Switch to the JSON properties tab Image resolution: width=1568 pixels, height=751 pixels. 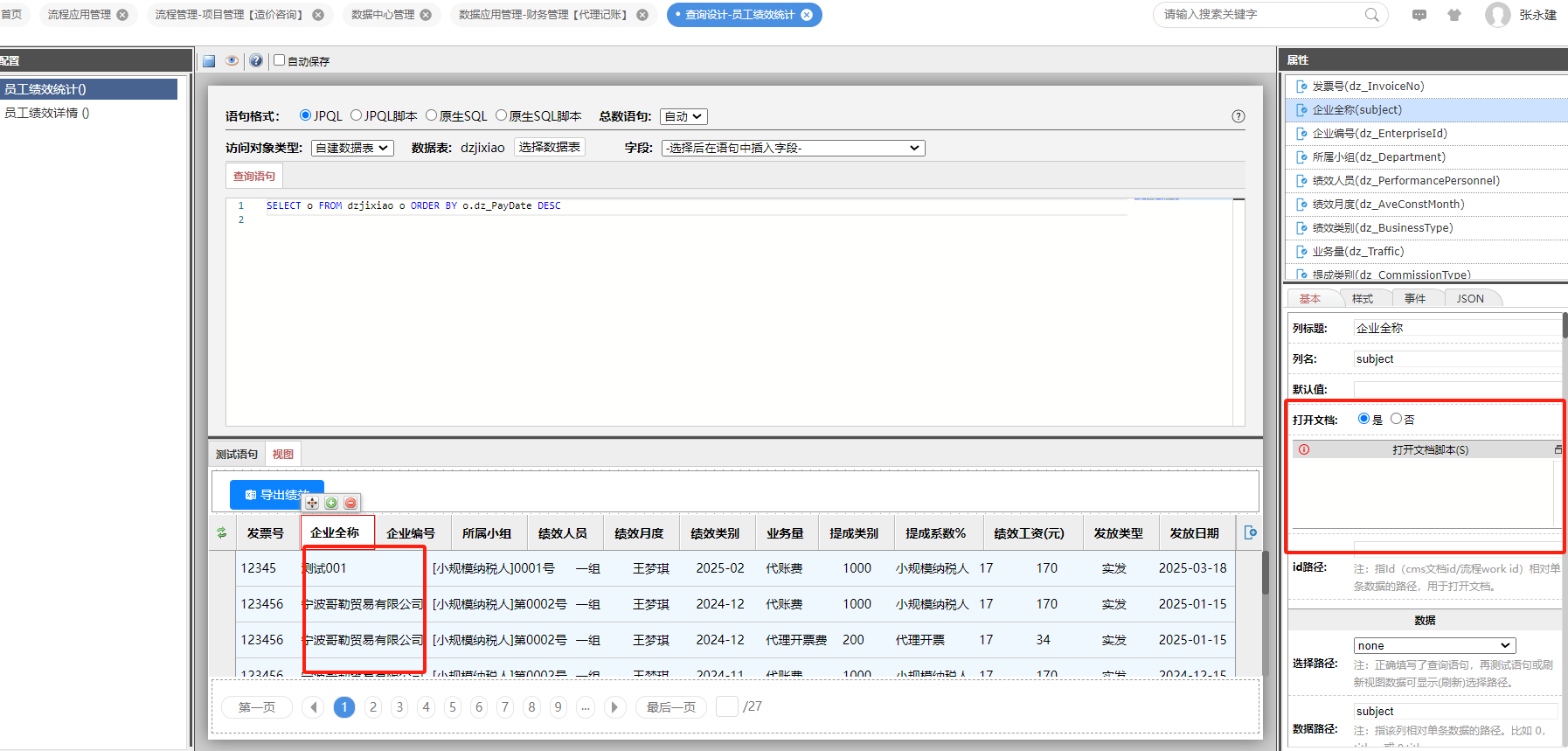pos(1470,298)
